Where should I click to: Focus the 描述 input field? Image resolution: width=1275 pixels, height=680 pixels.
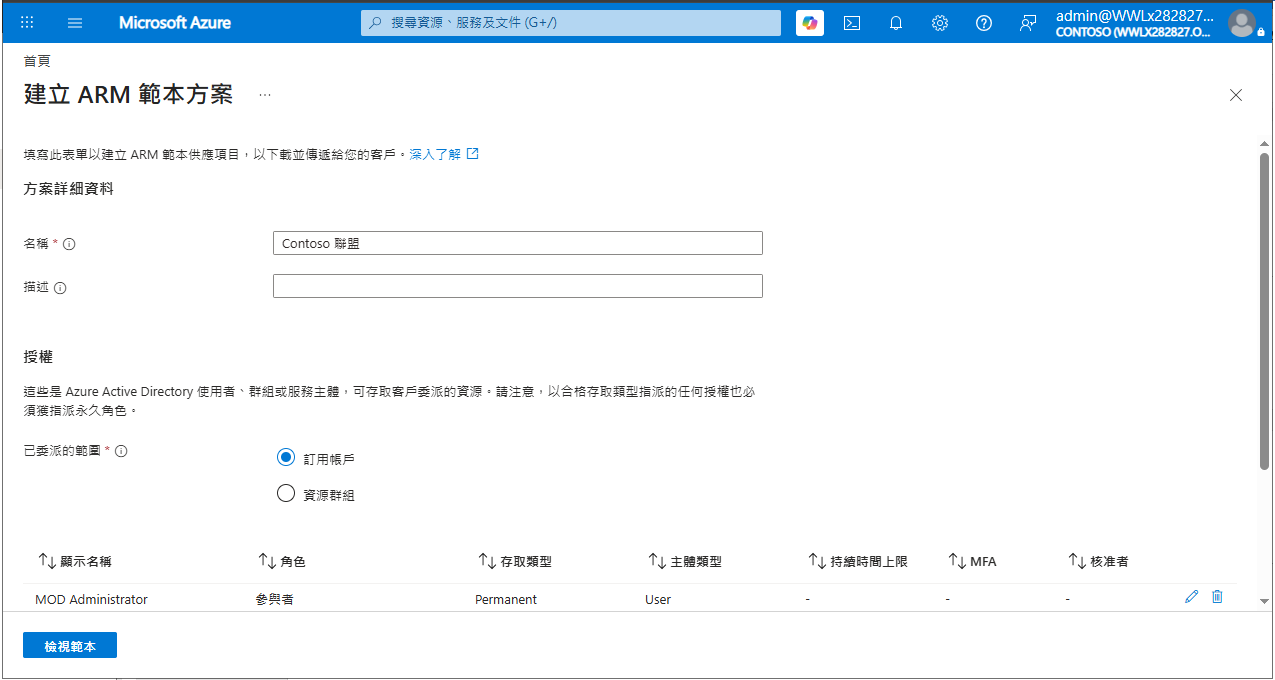point(518,286)
